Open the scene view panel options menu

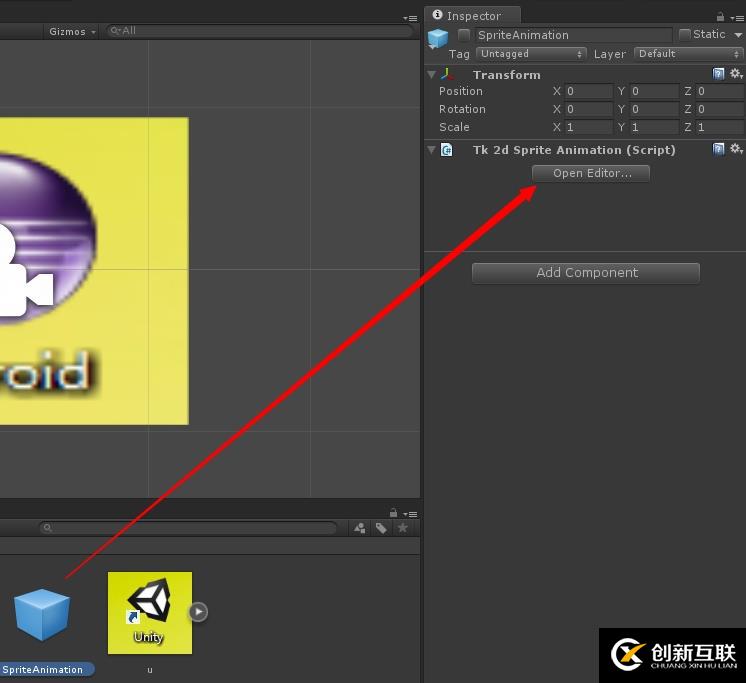(410, 19)
